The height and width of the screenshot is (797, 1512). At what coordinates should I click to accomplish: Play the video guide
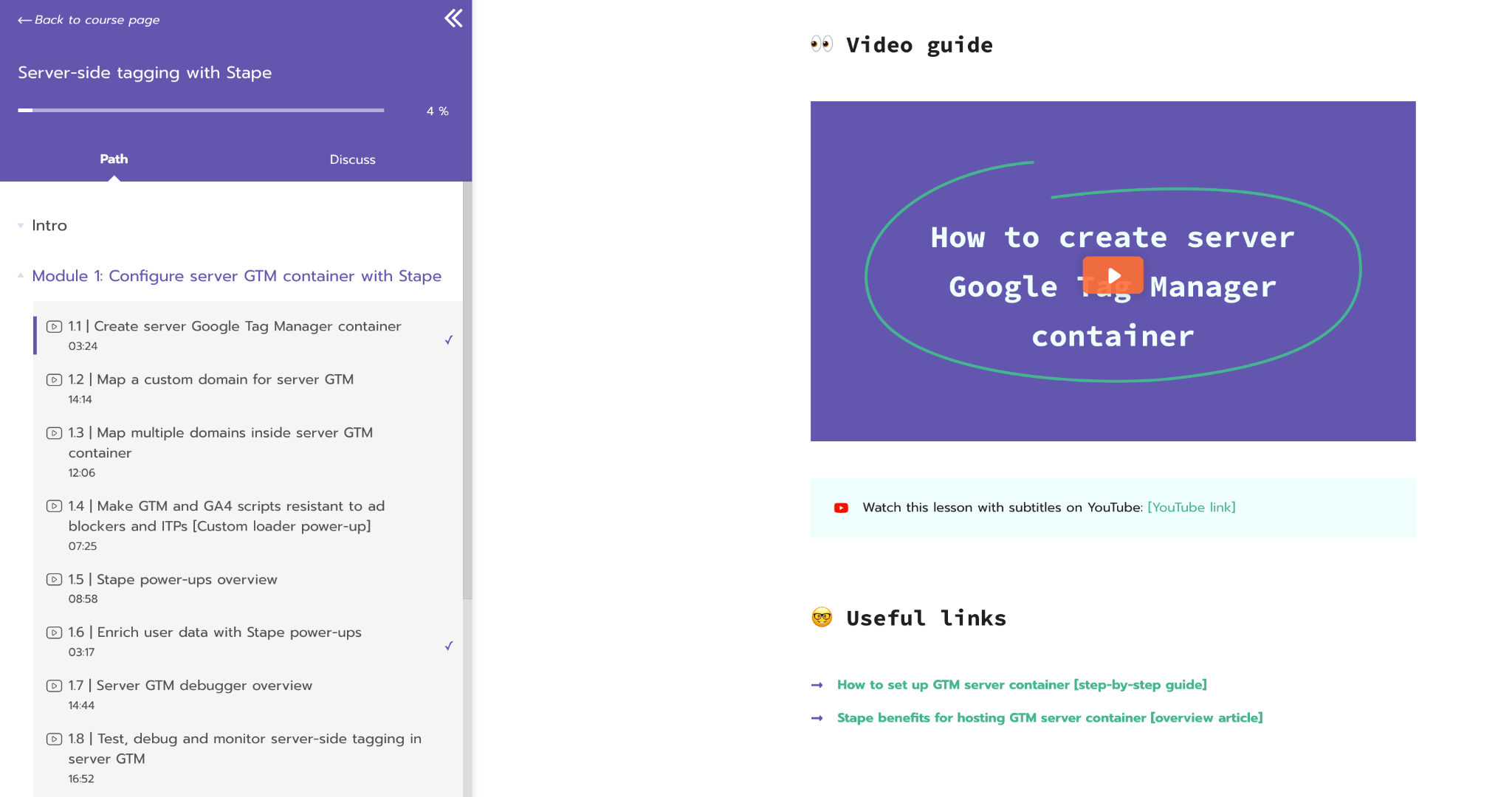[1113, 275]
